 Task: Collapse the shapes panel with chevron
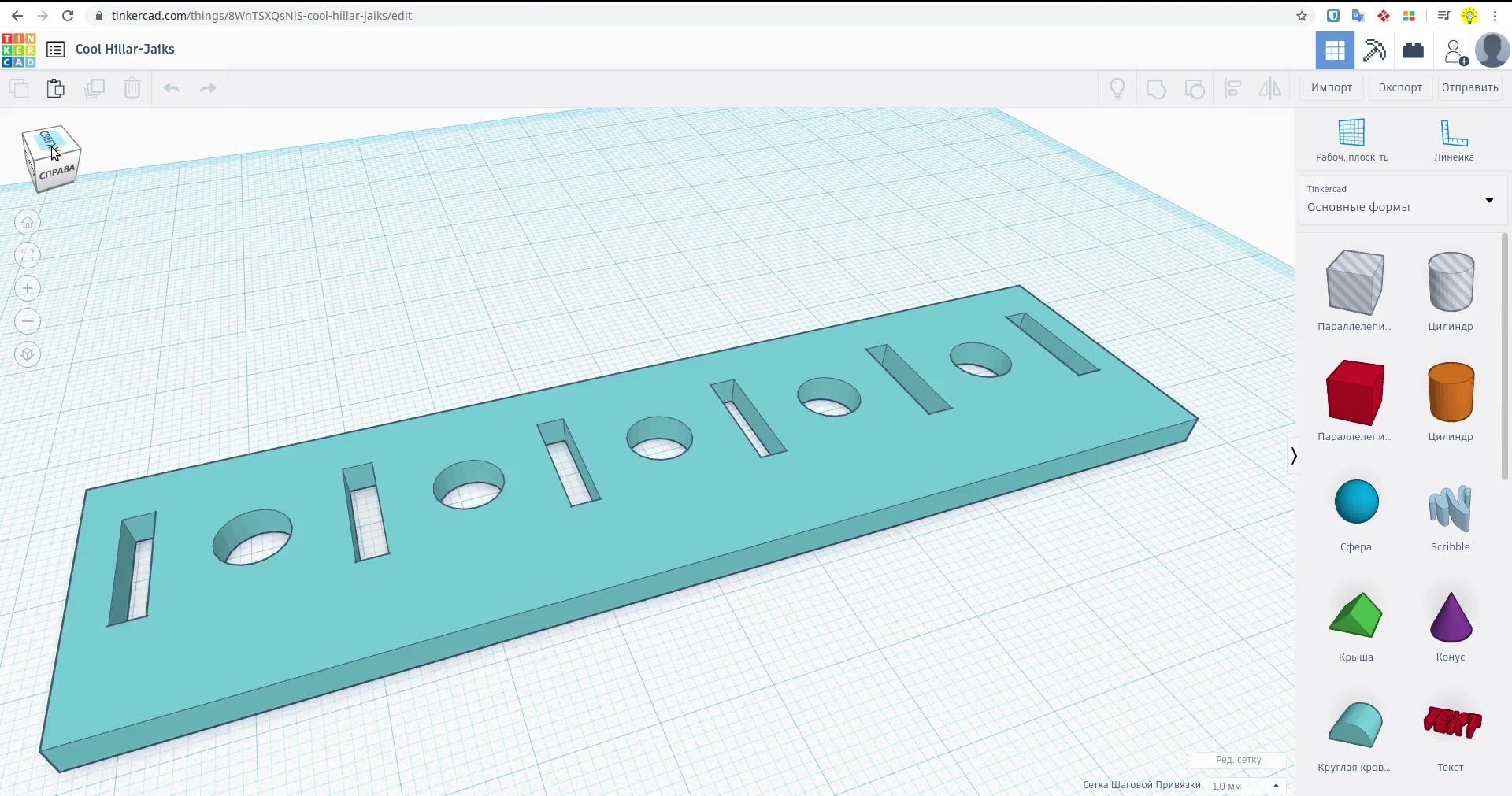coord(1293,456)
